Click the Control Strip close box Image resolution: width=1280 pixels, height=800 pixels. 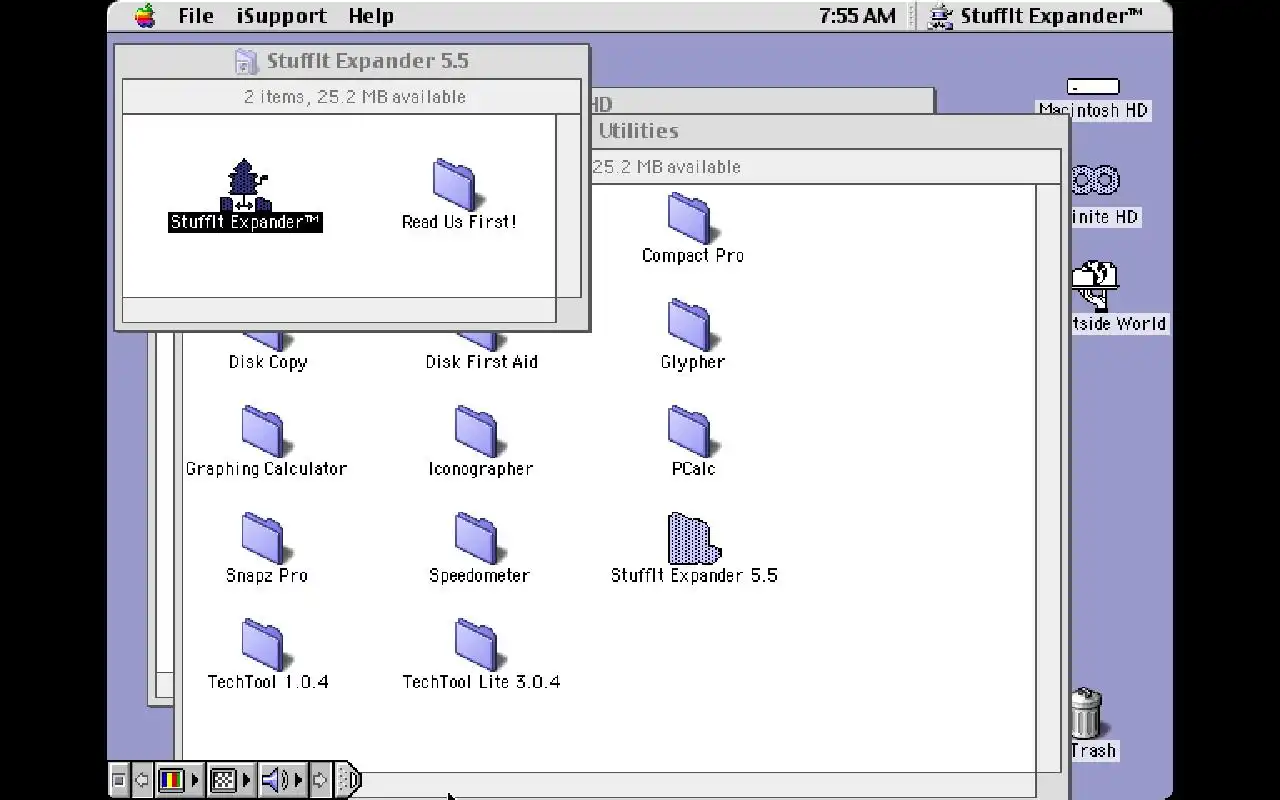[x=118, y=780]
